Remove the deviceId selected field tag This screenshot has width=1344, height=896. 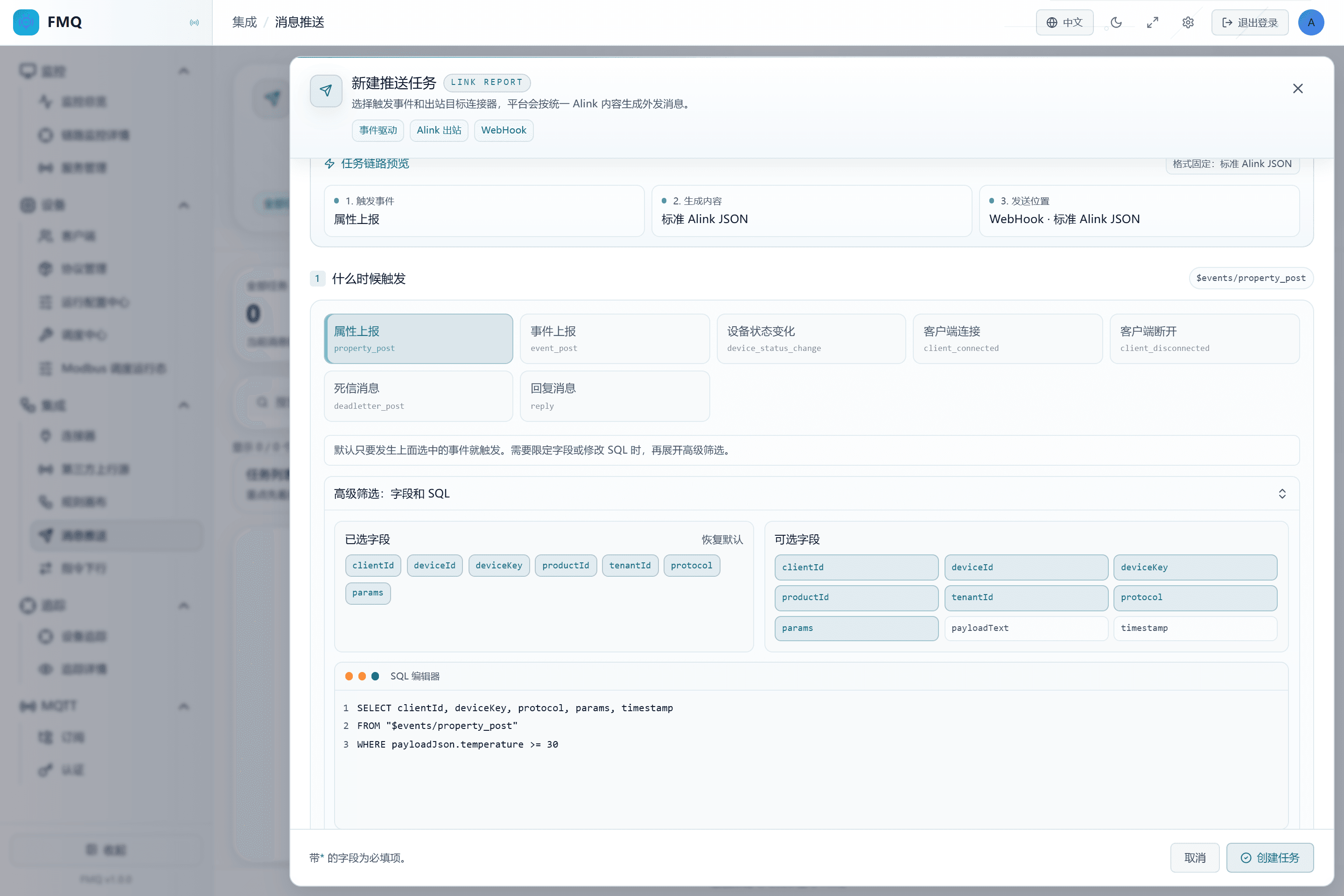click(x=435, y=566)
